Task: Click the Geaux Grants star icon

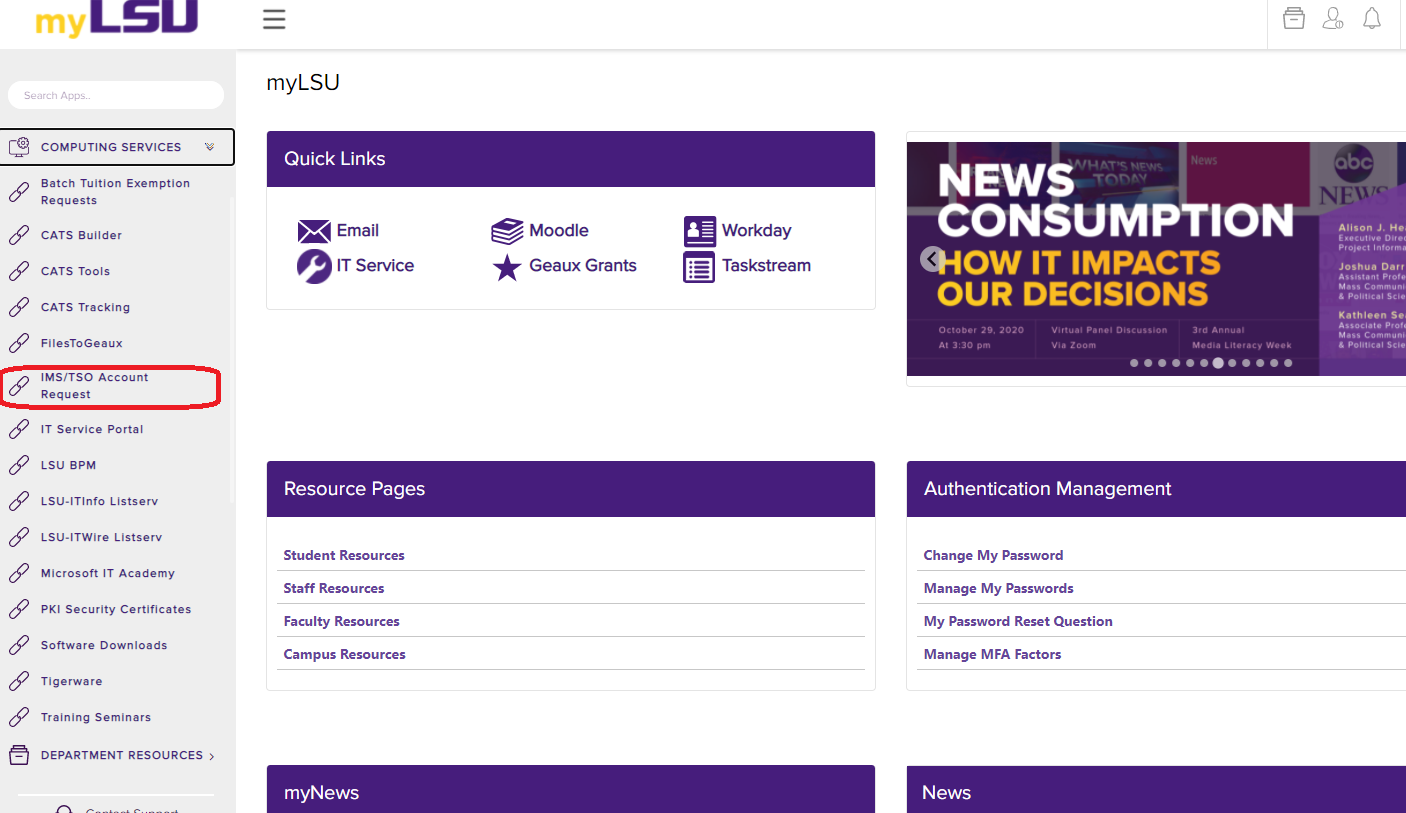Action: coord(507,268)
